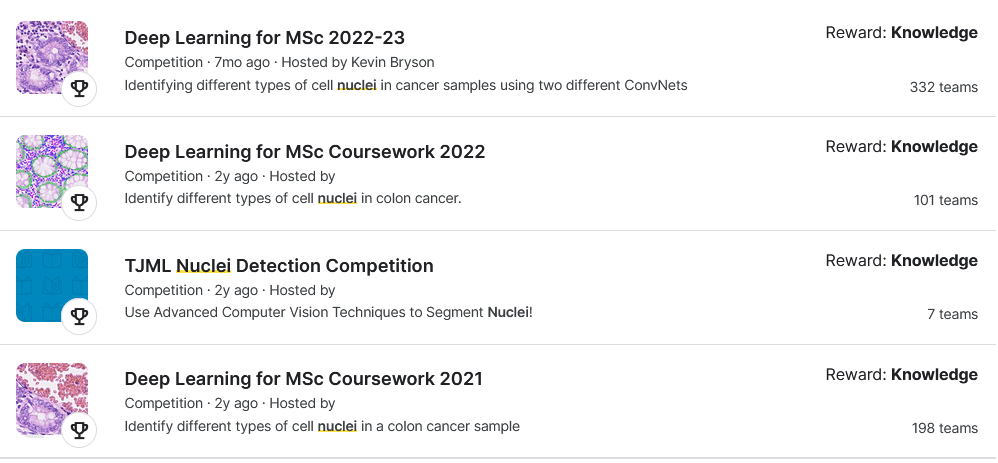Click the 198 teams count
The image size is (998, 463).
tap(945, 429)
